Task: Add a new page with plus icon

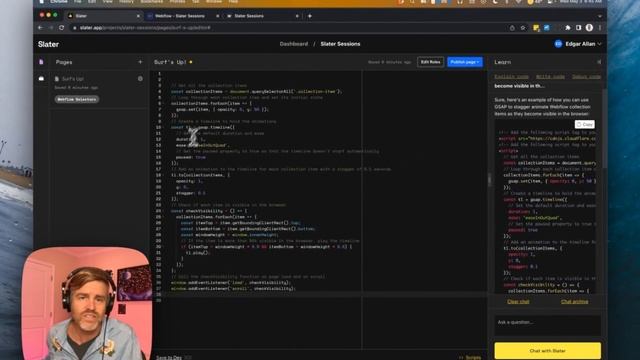Action: pos(140,62)
